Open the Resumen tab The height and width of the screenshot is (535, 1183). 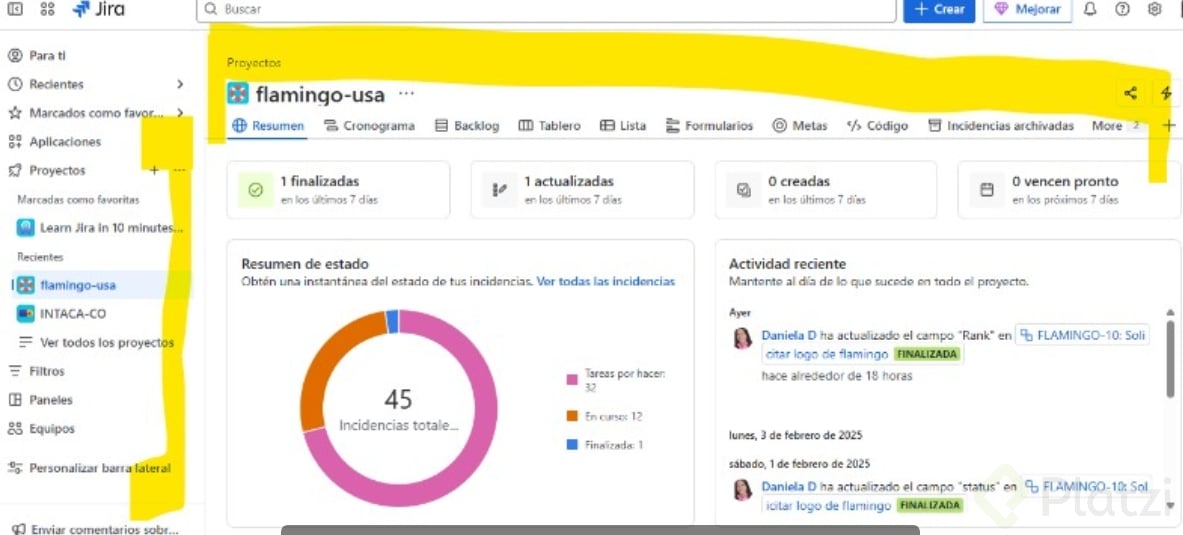pos(269,126)
